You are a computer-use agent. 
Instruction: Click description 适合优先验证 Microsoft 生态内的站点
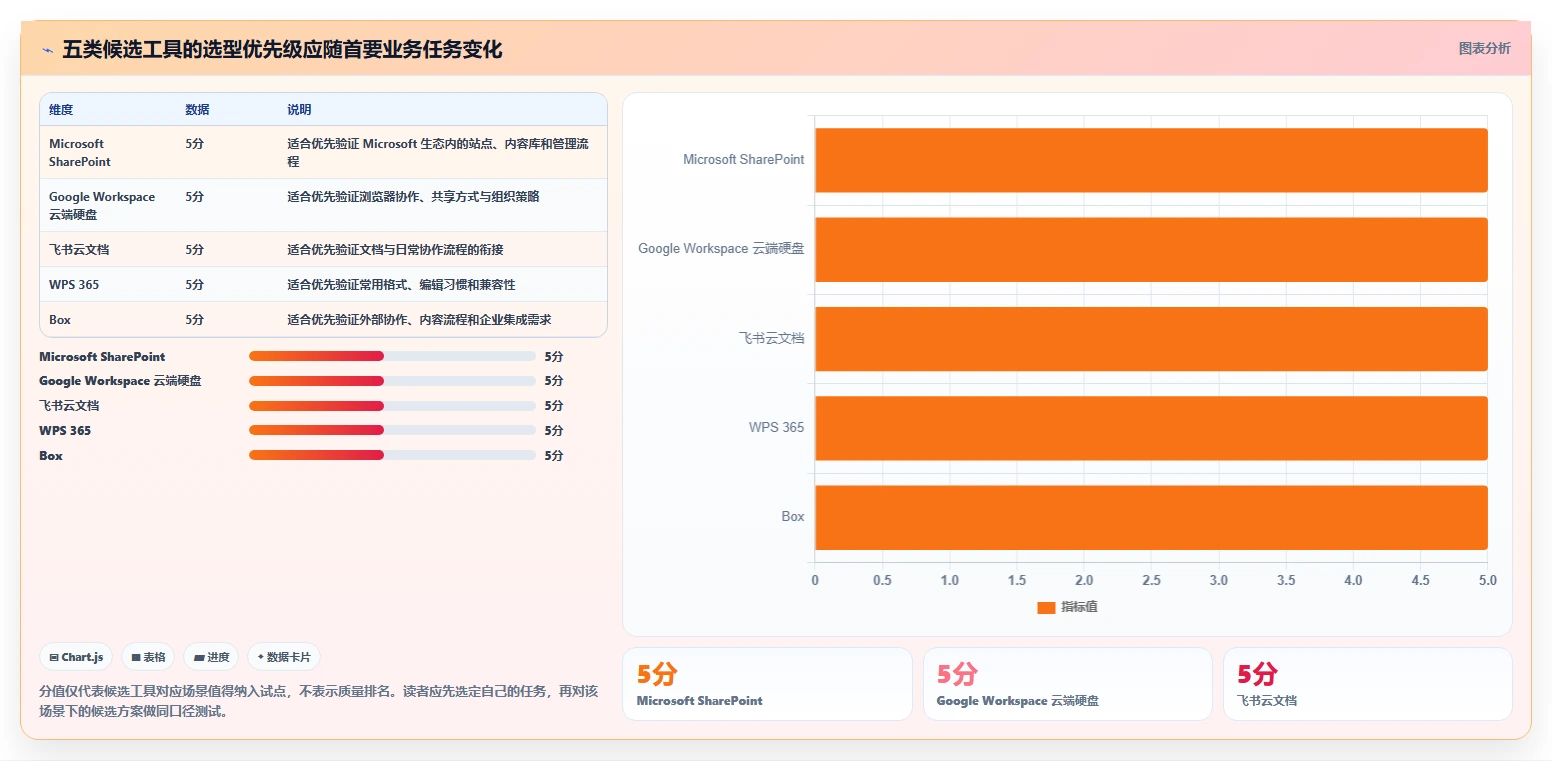pyautogui.click(x=438, y=152)
